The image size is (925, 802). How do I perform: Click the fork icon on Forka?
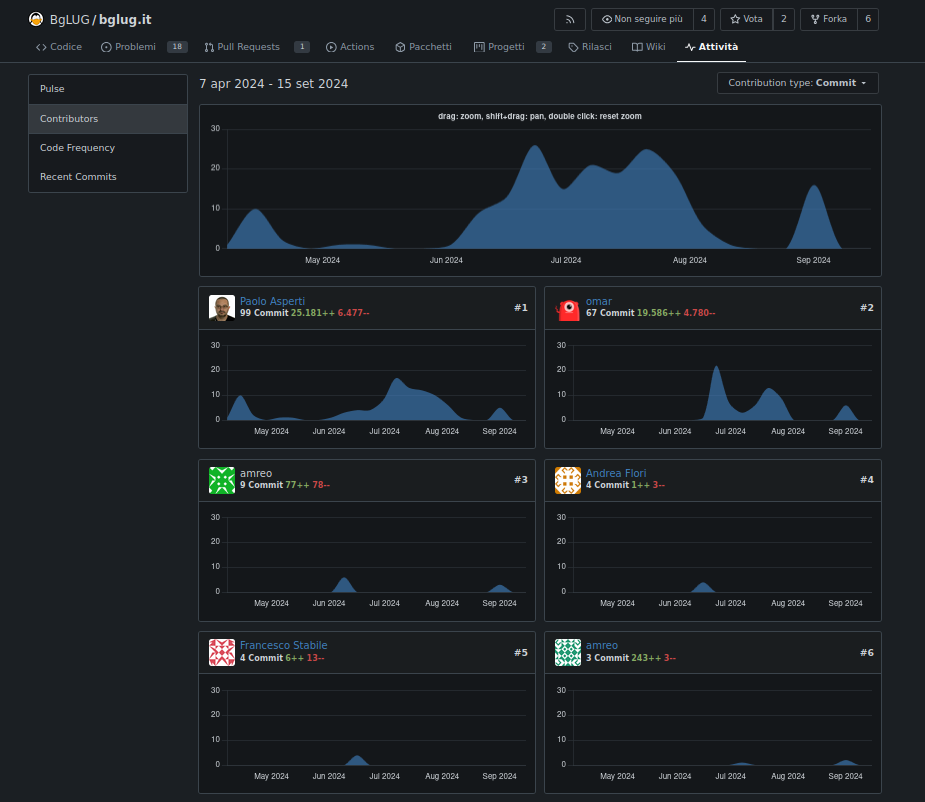point(815,19)
